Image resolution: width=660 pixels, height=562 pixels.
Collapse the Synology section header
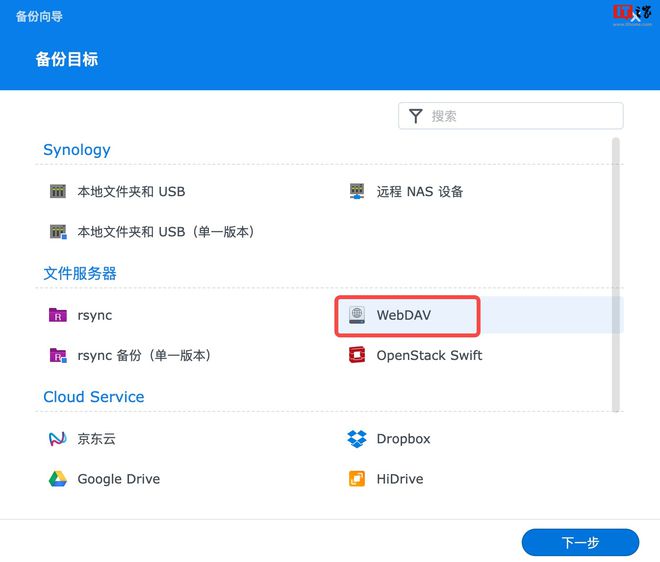pos(77,150)
